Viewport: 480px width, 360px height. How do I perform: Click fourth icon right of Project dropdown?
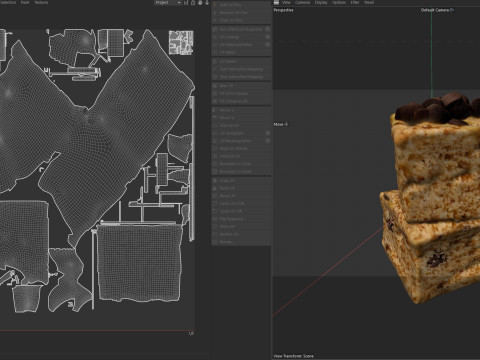coord(207,3)
